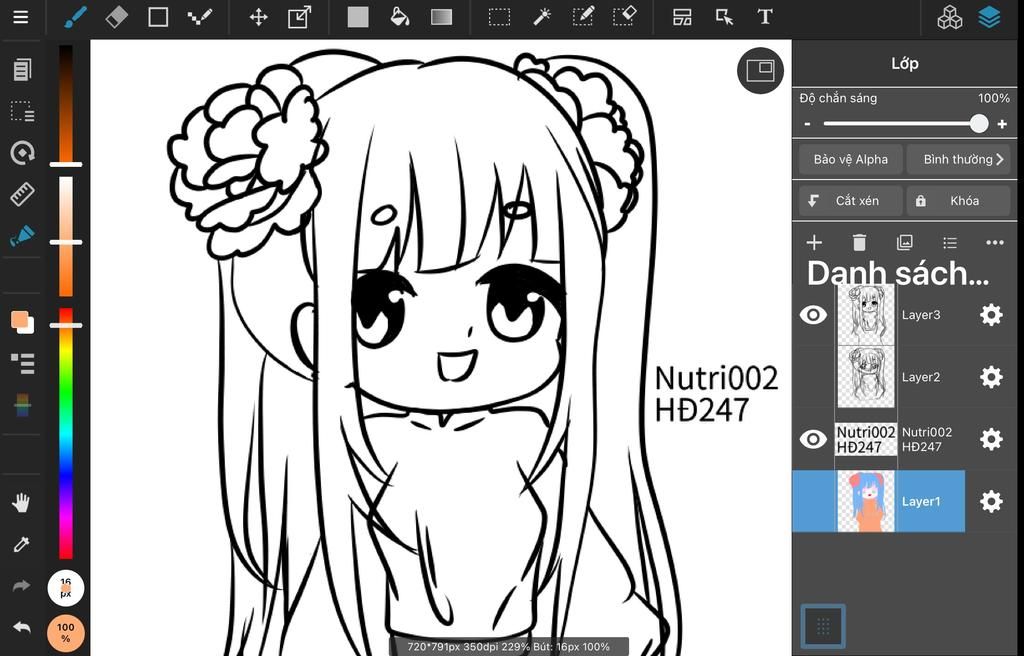This screenshot has height=656, width=1024.
Task: Select the rectangle shape tool
Action: pos(158,17)
